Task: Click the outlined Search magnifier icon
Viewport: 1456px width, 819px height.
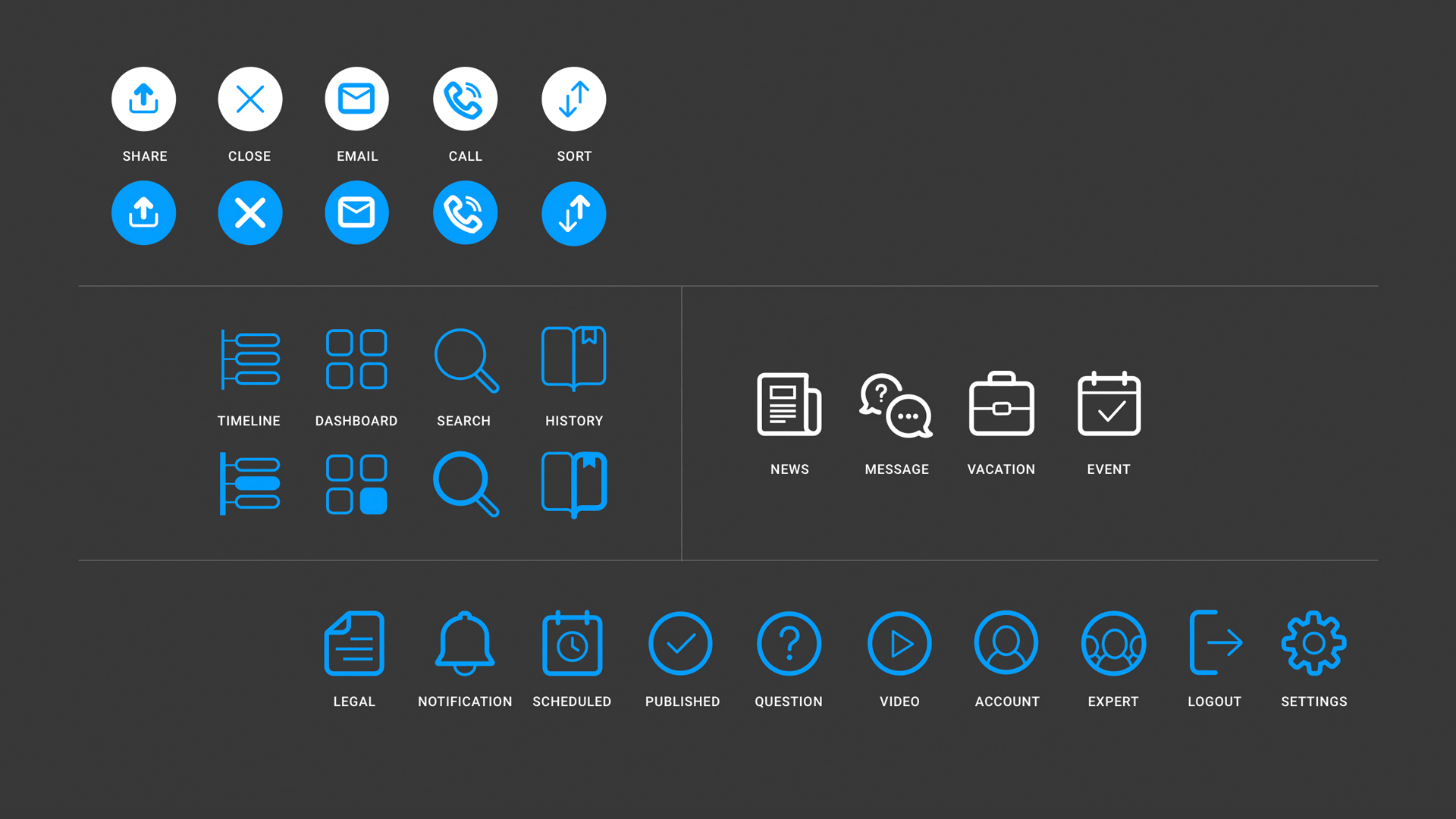Action: coord(466,360)
